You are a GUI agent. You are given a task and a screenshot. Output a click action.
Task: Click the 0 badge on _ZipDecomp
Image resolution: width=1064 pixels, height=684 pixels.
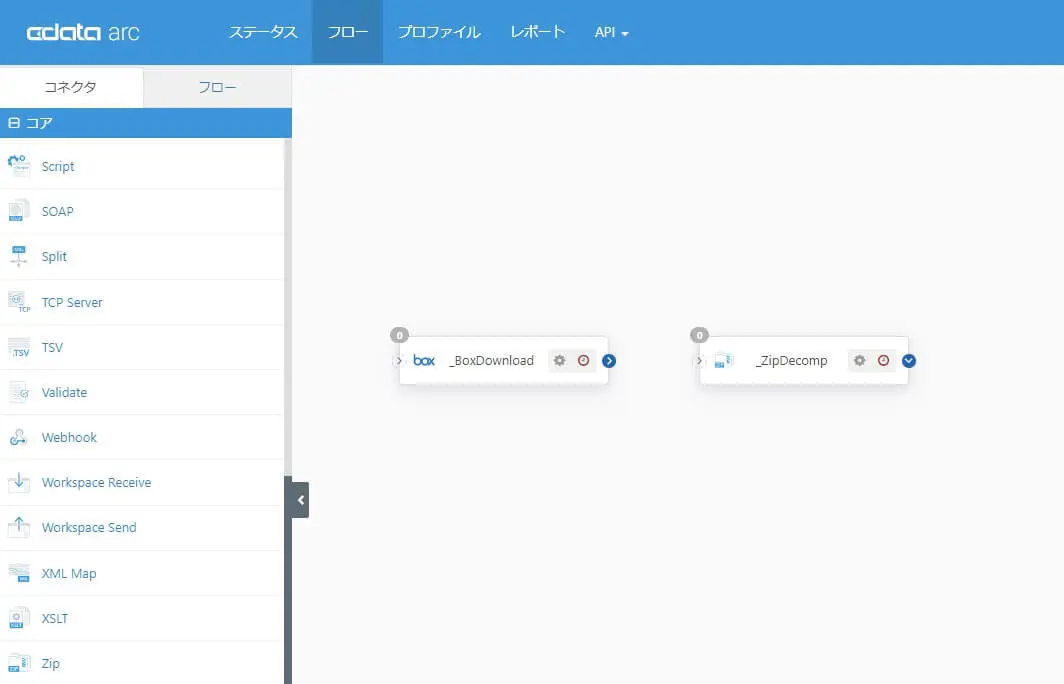point(699,335)
